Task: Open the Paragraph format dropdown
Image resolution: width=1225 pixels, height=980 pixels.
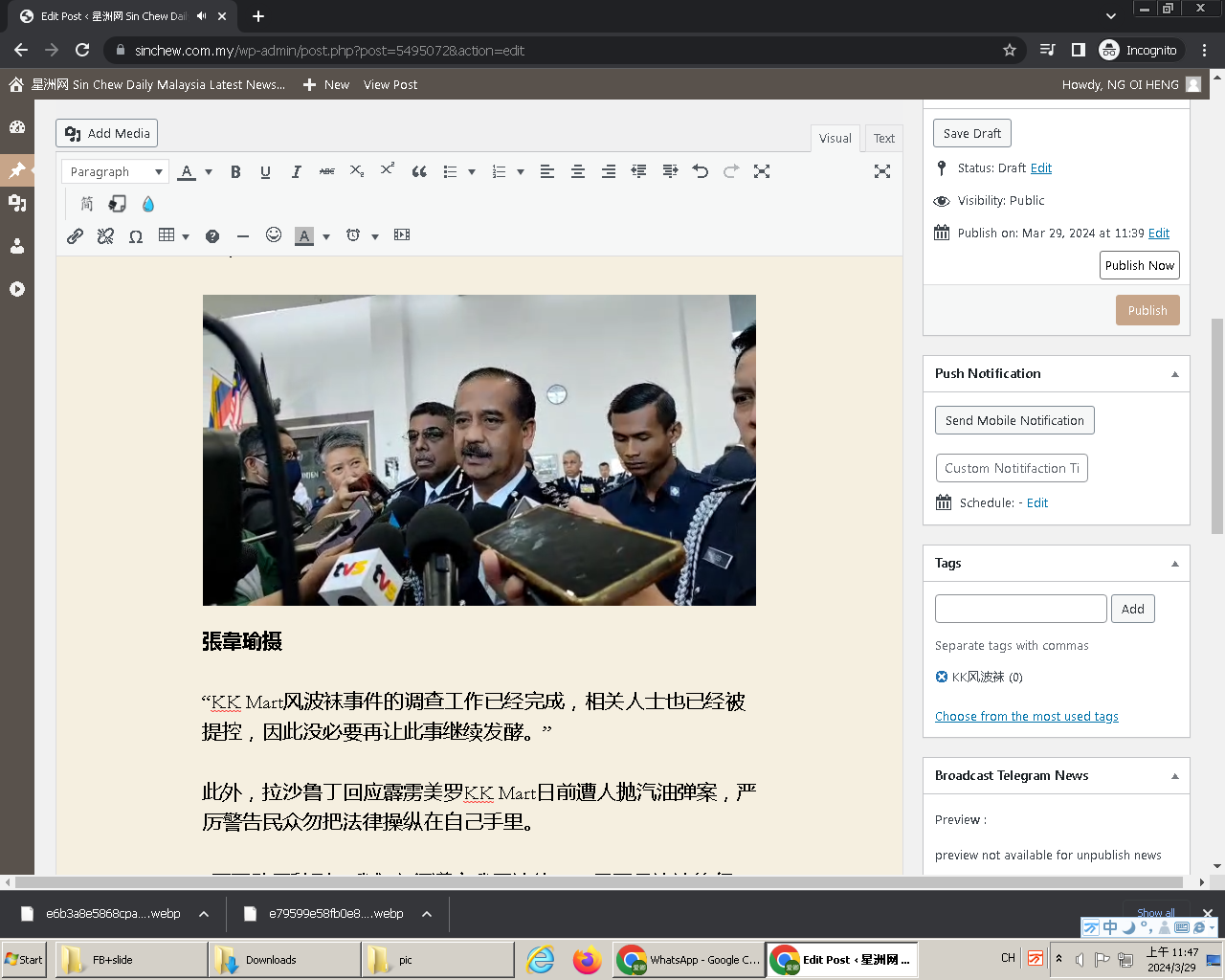Action: tap(115, 172)
